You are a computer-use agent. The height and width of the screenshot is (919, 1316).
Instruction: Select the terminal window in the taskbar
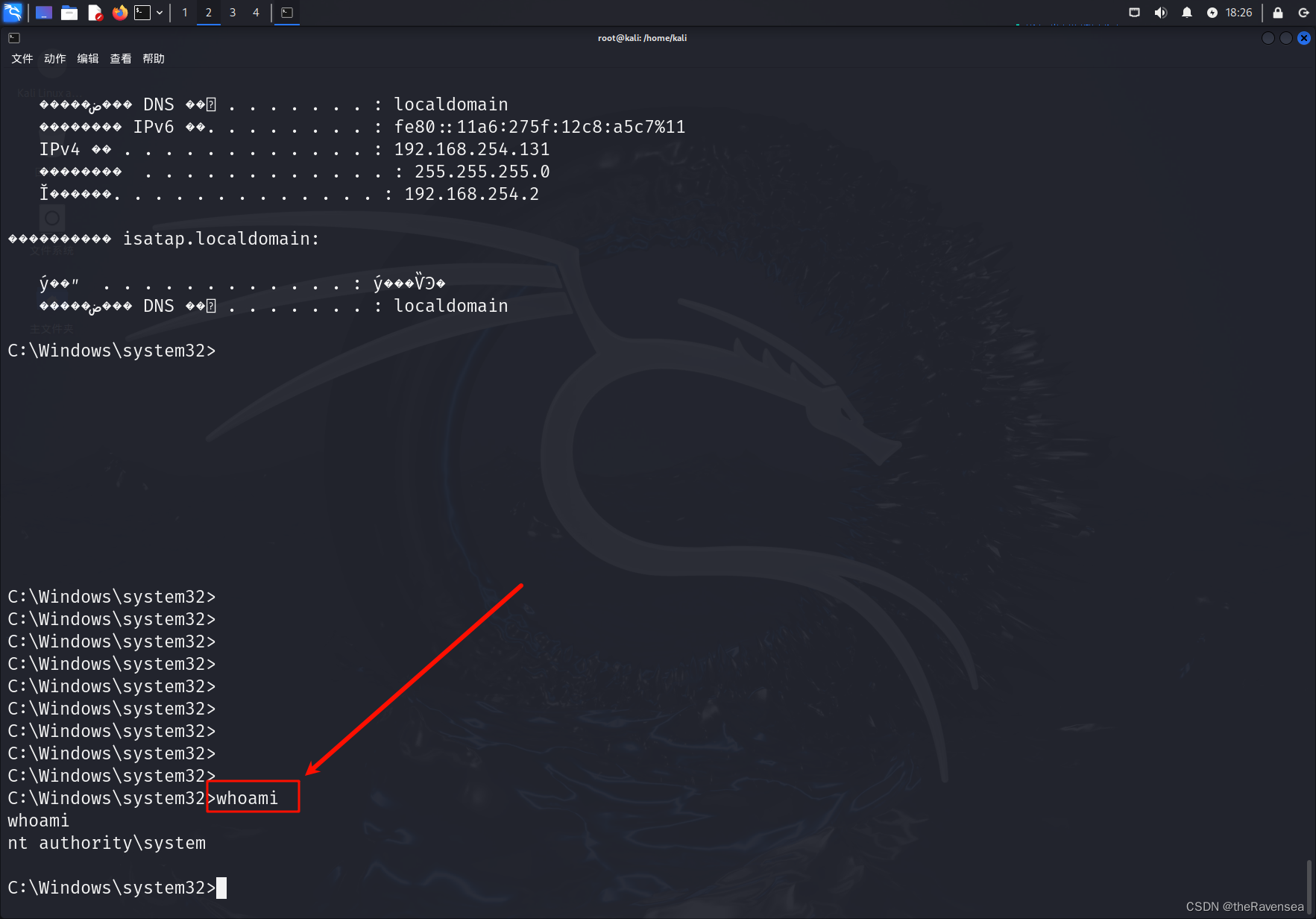point(287,13)
